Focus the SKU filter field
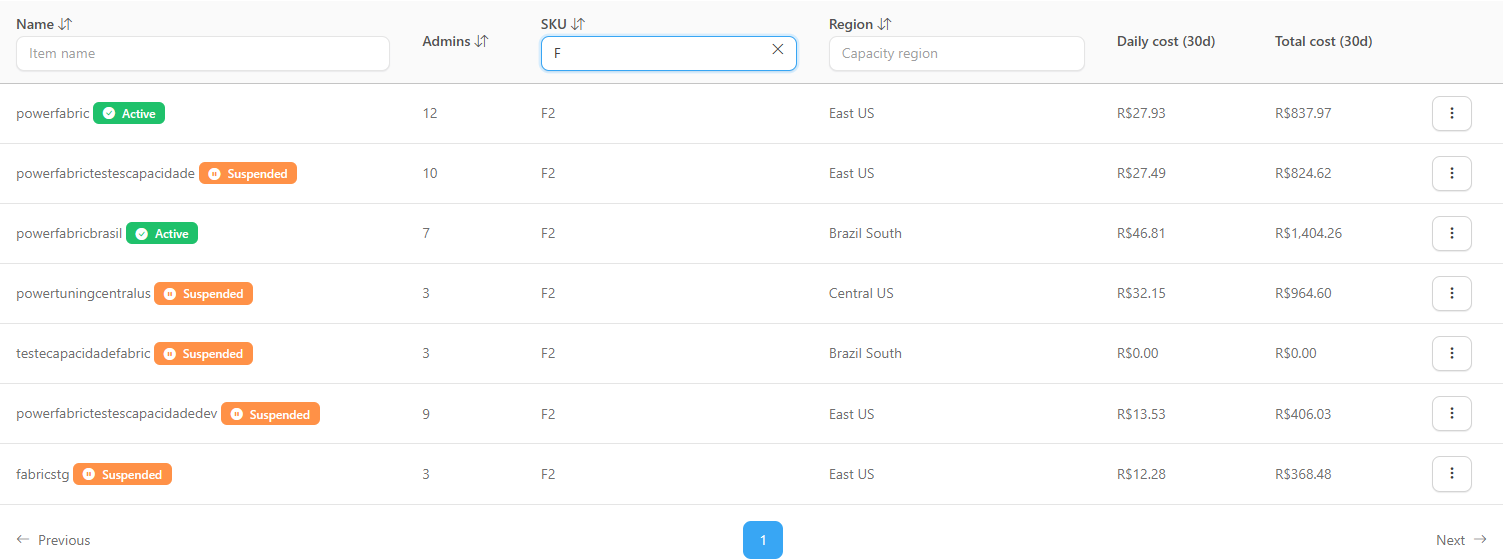The height and width of the screenshot is (560, 1503). 669,53
